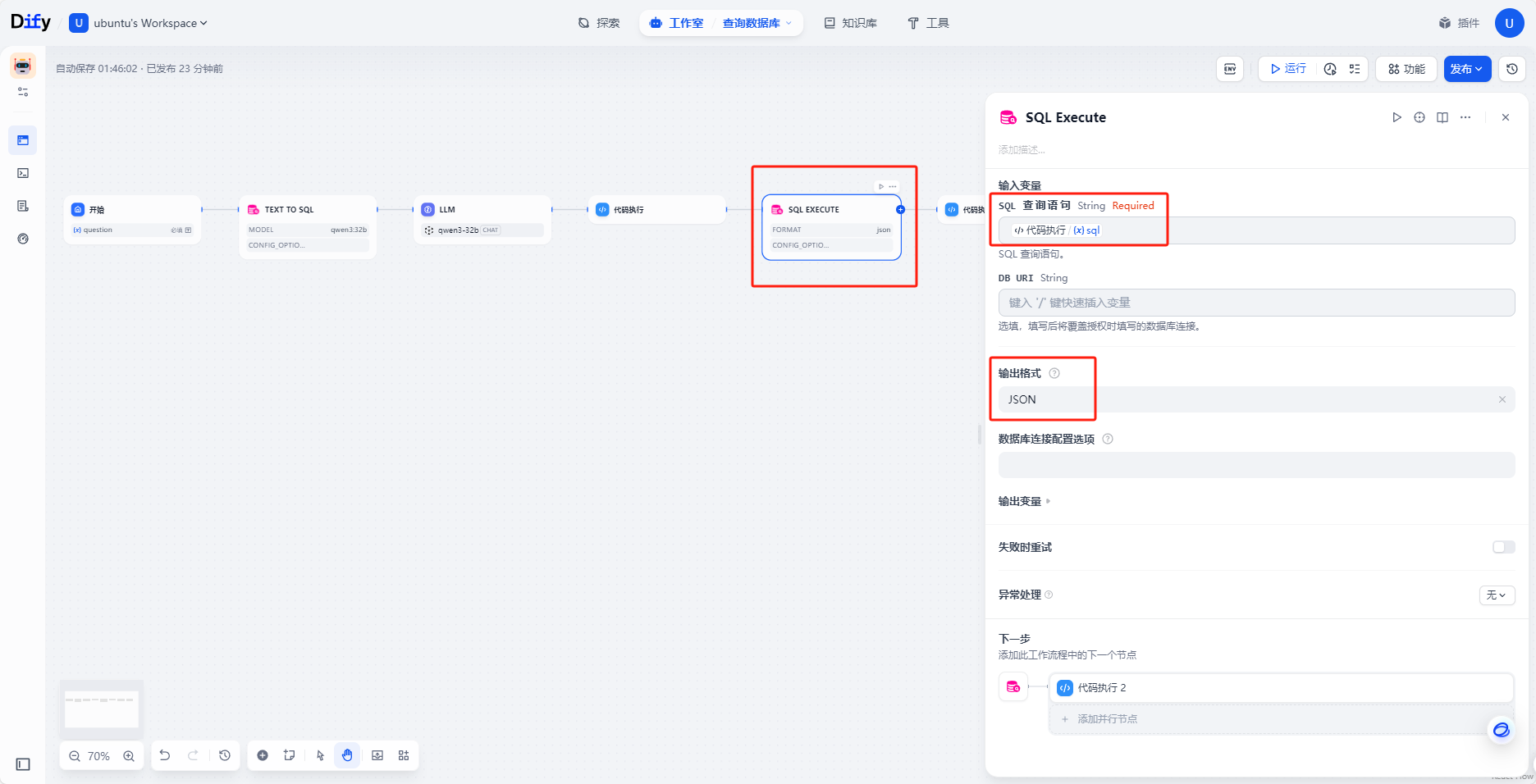This screenshot has width=1536, height=784.
Task: Open the user avatar U menu
Action: point(1509,23)
